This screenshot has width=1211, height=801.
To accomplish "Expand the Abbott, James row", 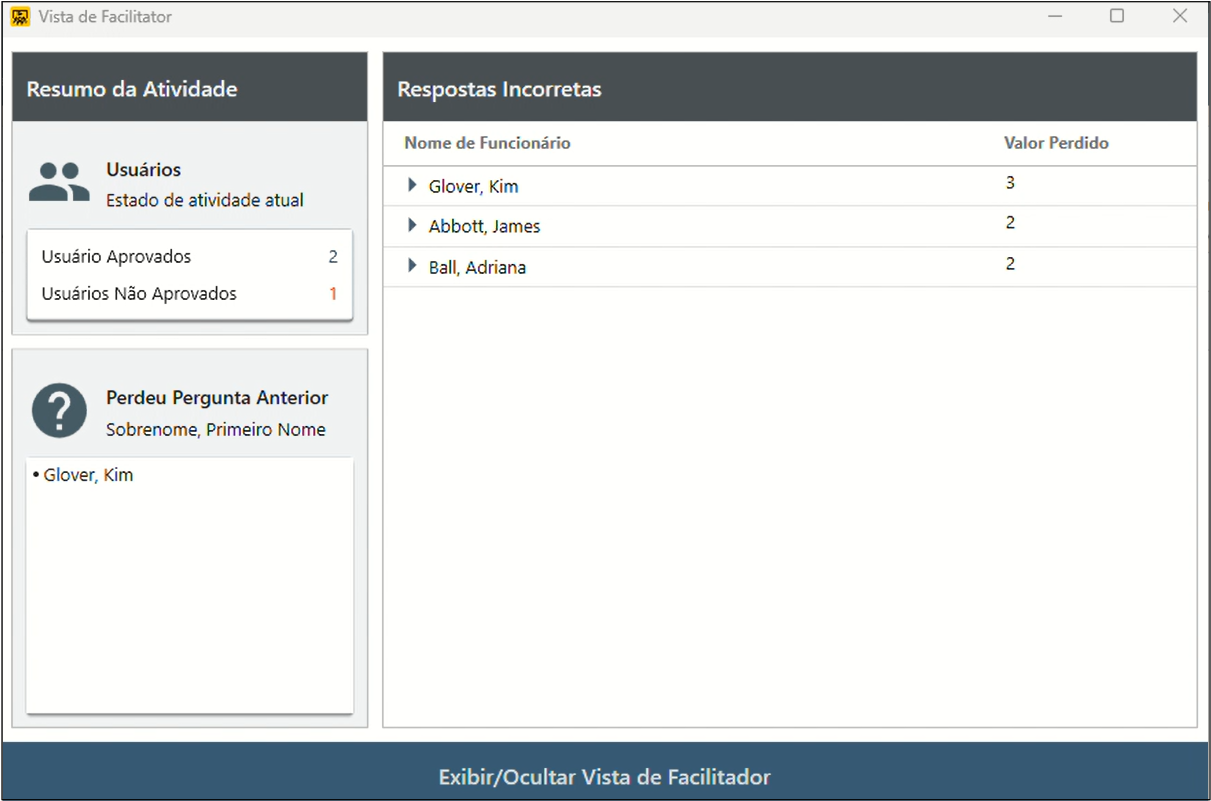I will (x=412, y=226).
